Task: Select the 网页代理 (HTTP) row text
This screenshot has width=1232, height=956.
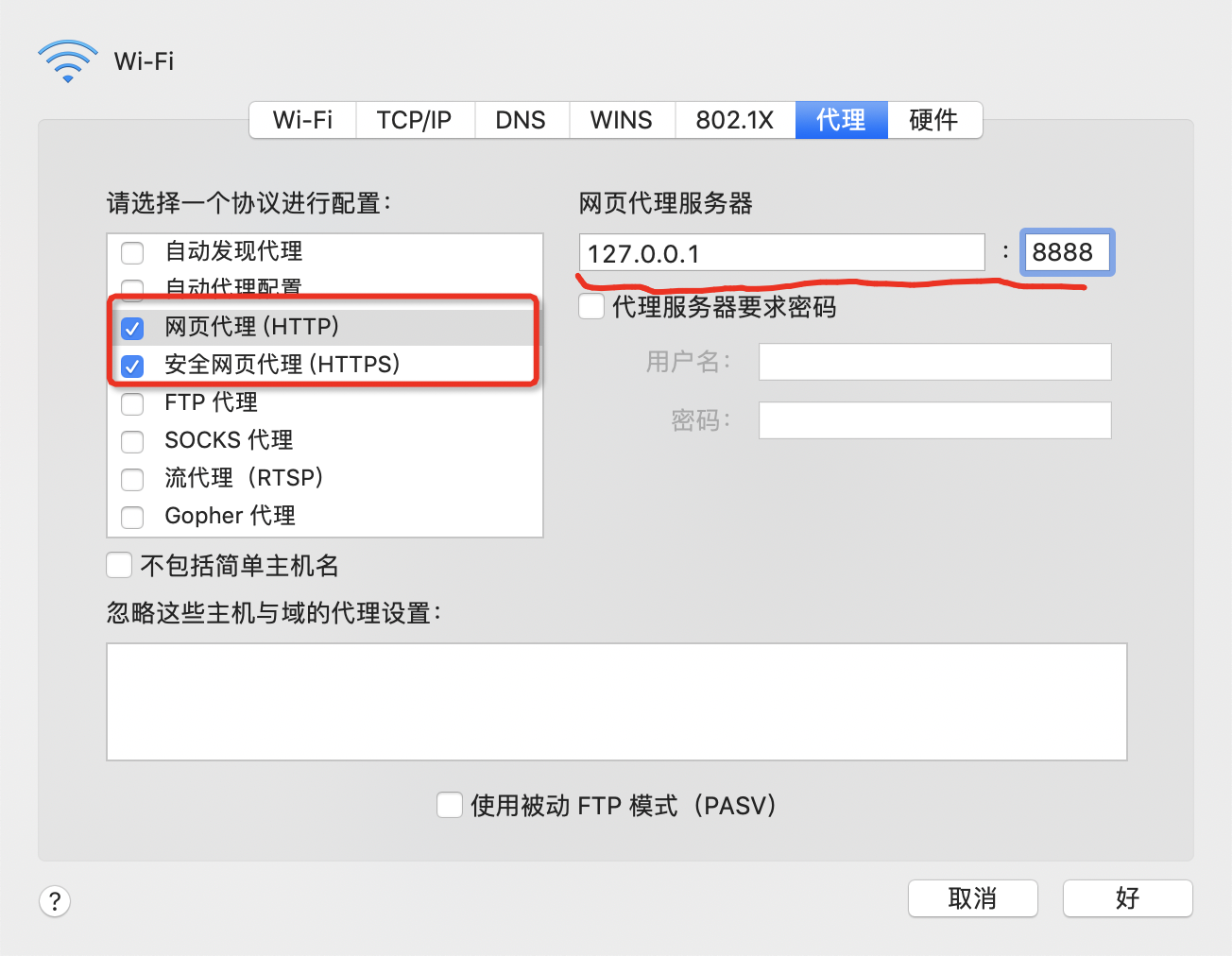Action: click(252, 327)
